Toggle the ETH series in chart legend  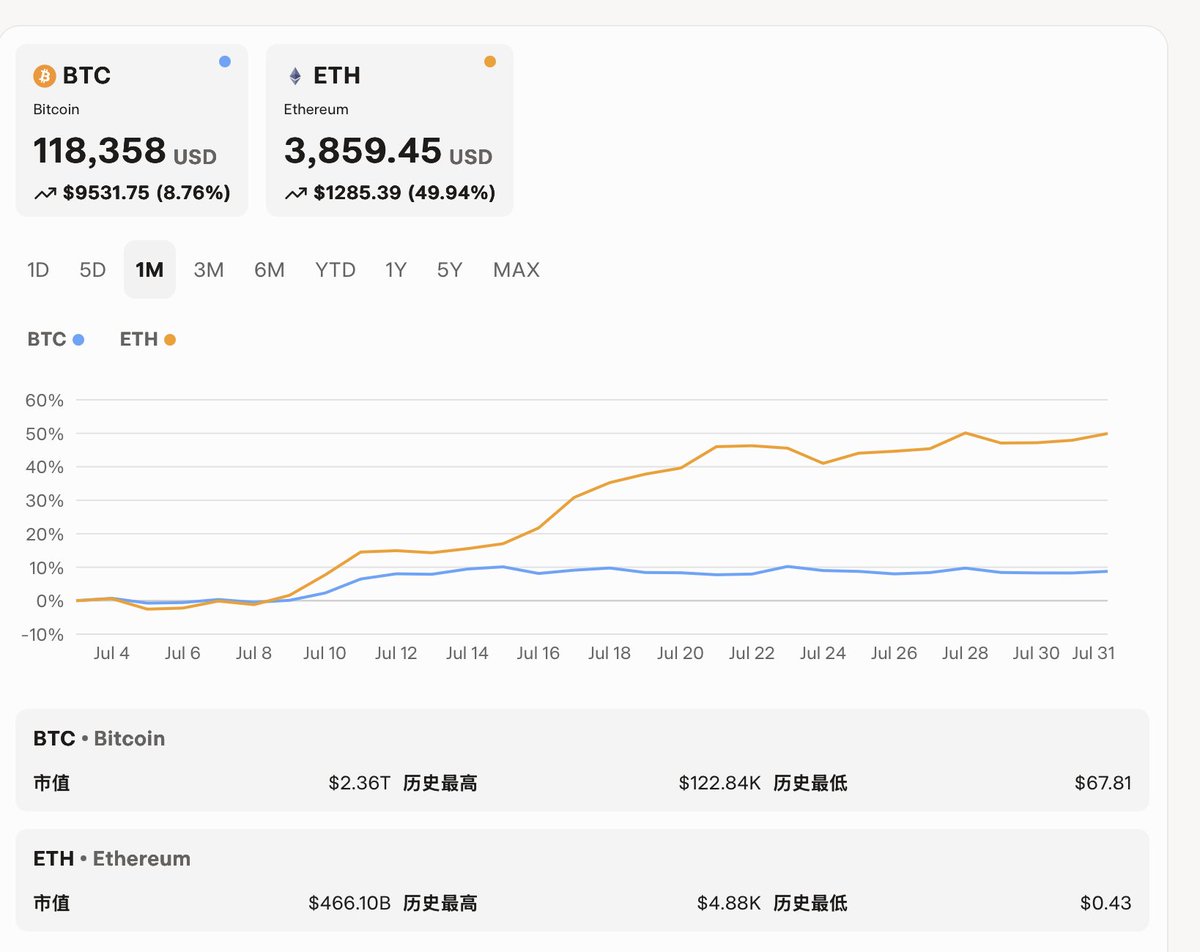(x=148, y=339)
